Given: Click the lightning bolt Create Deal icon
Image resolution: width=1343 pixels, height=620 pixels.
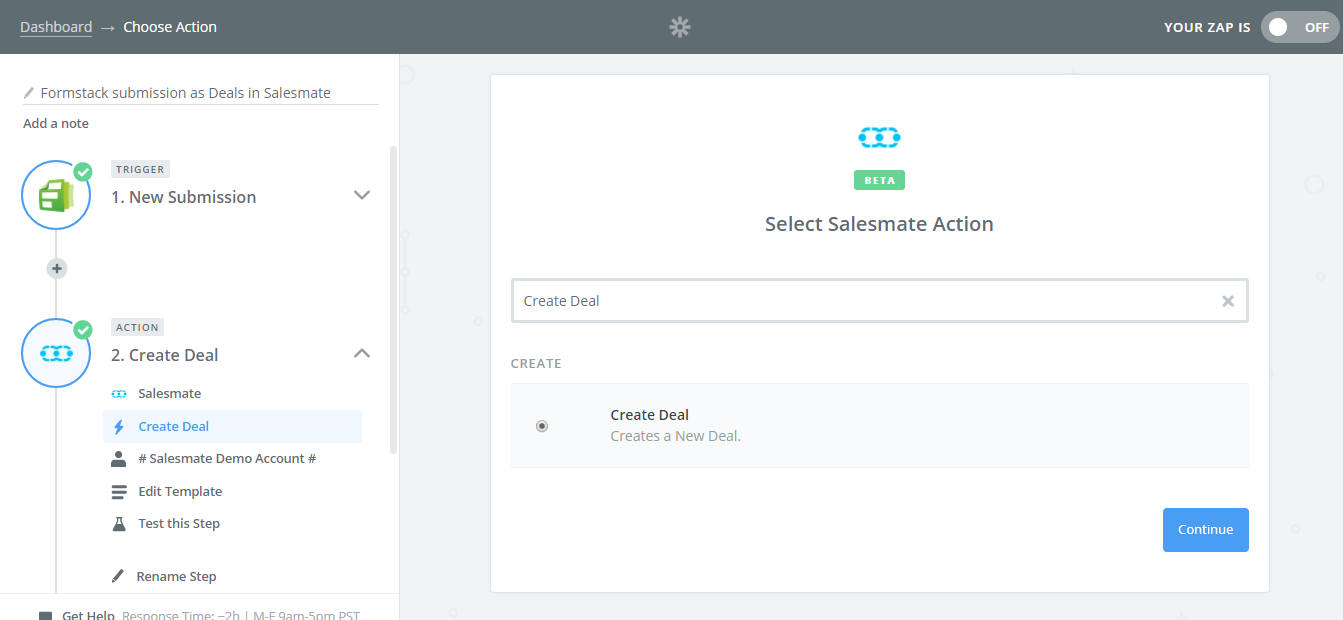Looking at the screenshot, I should tap(119, 427).
